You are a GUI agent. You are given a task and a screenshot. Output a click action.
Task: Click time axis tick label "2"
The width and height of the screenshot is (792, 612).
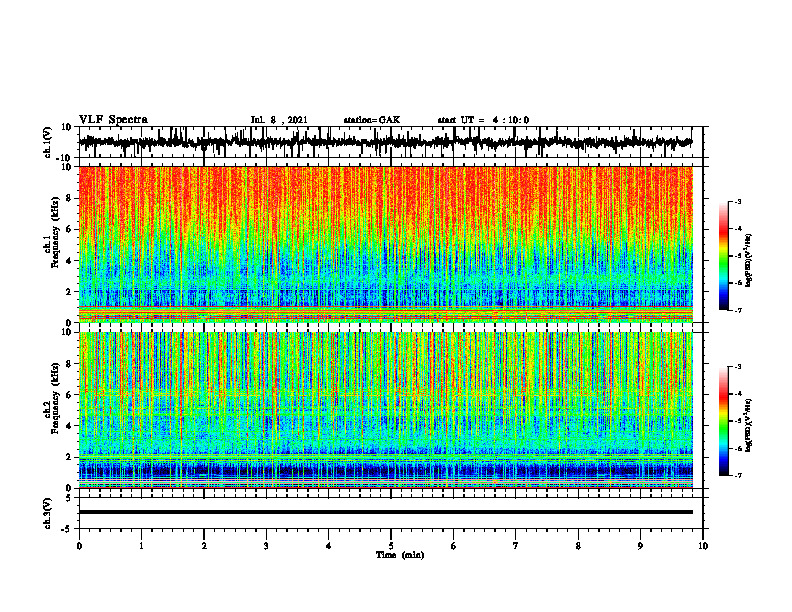point(204,546)
